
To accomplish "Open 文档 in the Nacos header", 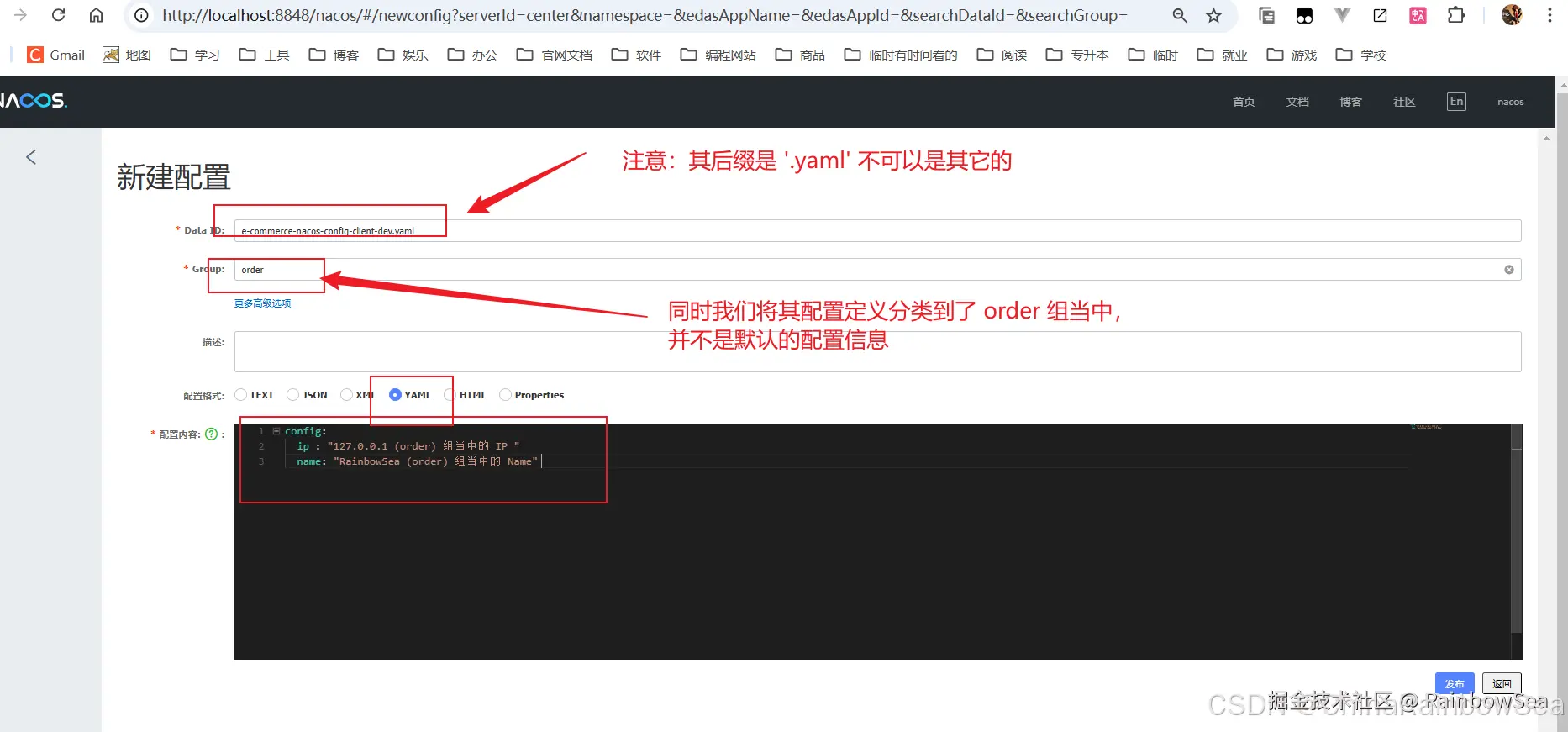I will click(x=1297, y=102).
